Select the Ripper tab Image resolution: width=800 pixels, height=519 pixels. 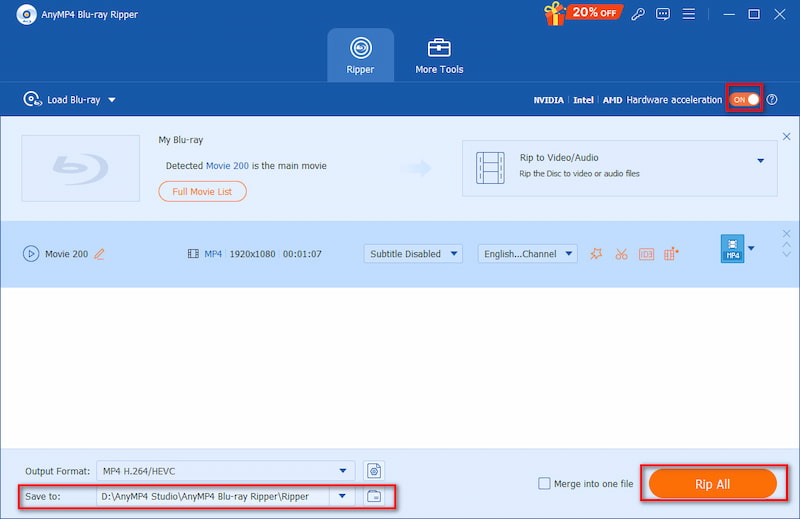pos(360,56)
